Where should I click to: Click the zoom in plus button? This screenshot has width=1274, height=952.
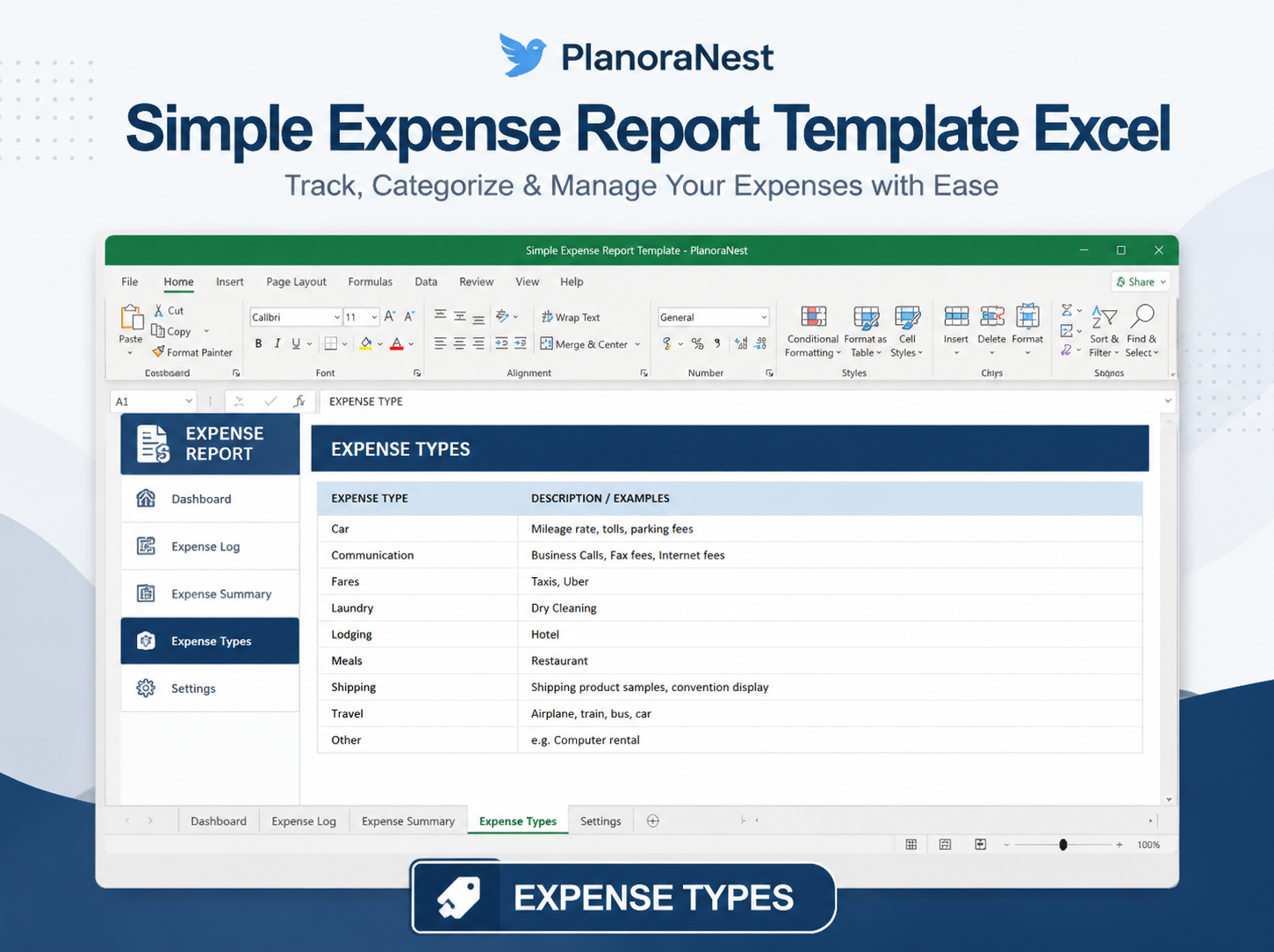tap(1119, 845)
